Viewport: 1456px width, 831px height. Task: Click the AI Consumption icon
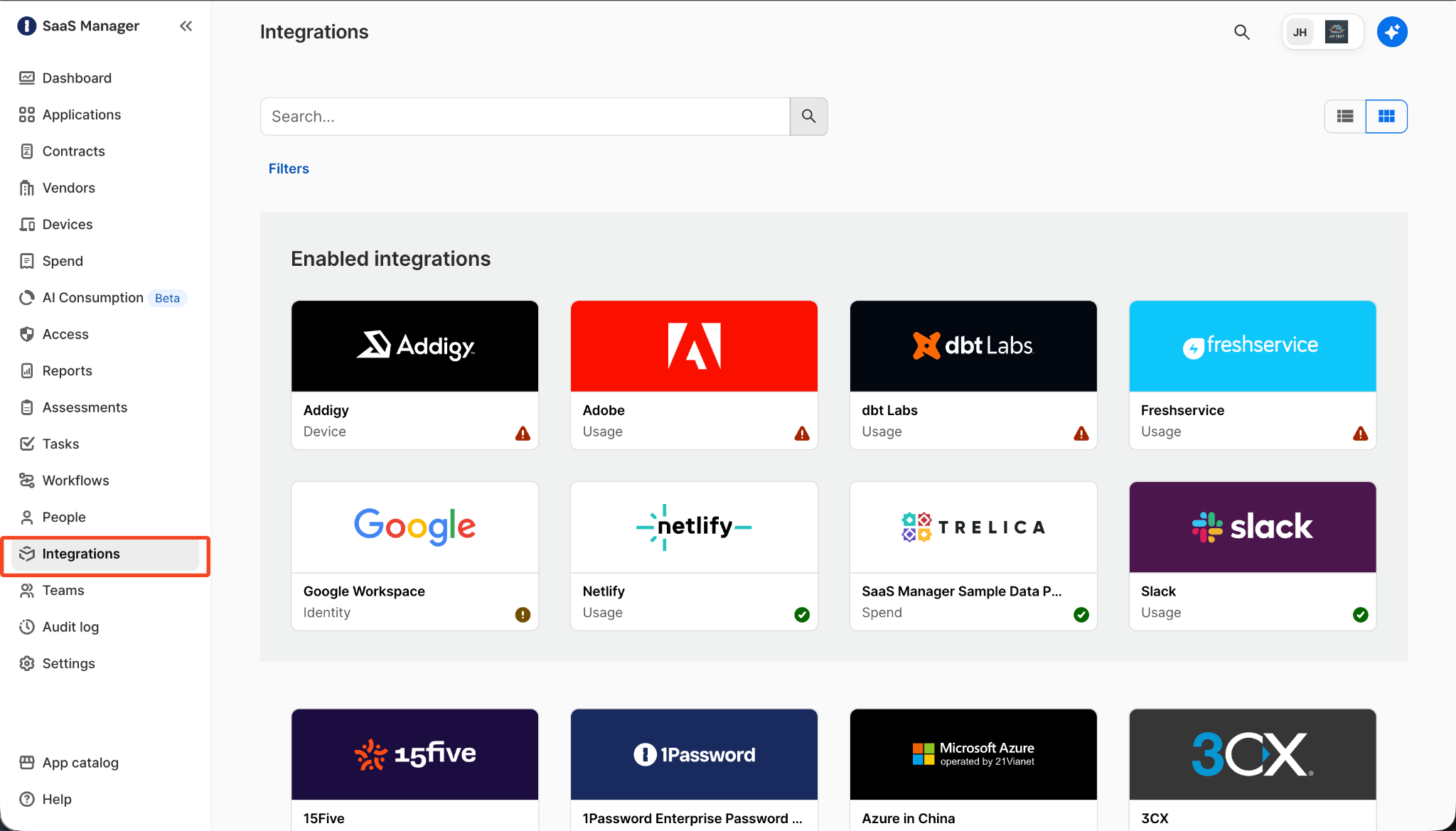coord(27,298)
